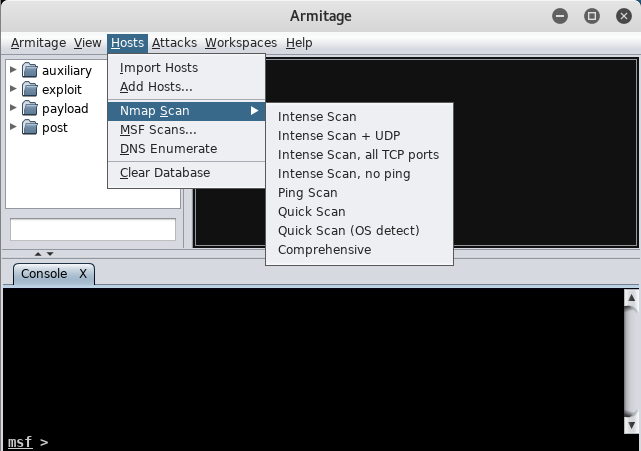
Task: Select DNS Enumerate
Action: click(x=186, y=149)
